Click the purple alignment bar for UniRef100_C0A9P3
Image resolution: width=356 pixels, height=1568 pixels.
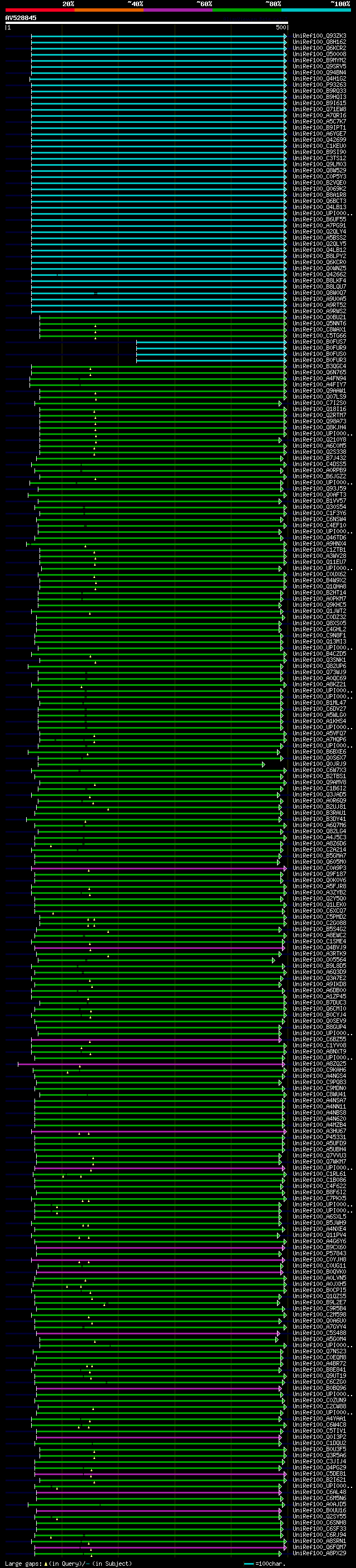(x=159, y=868)
